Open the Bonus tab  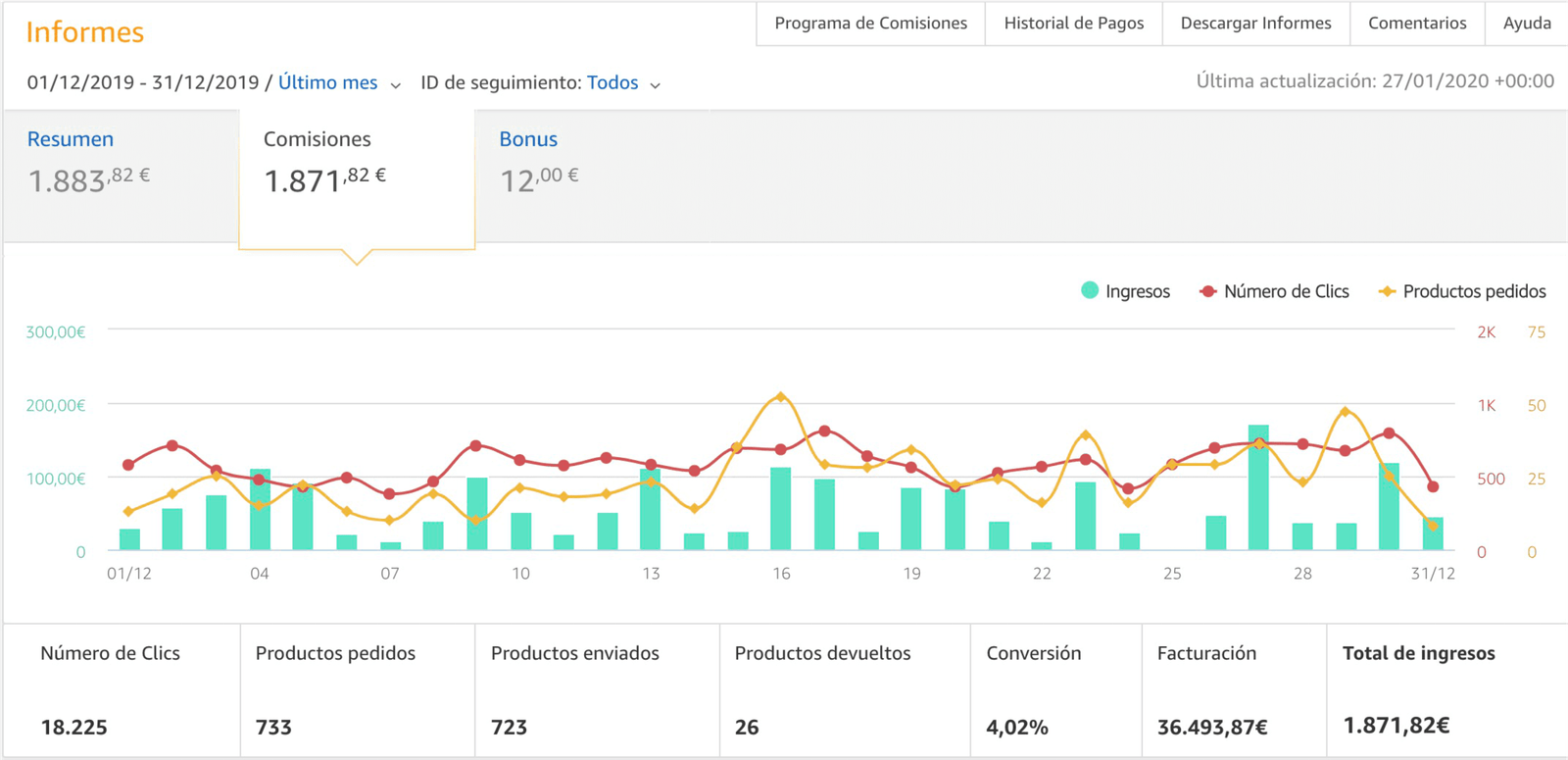coord(528,139)
